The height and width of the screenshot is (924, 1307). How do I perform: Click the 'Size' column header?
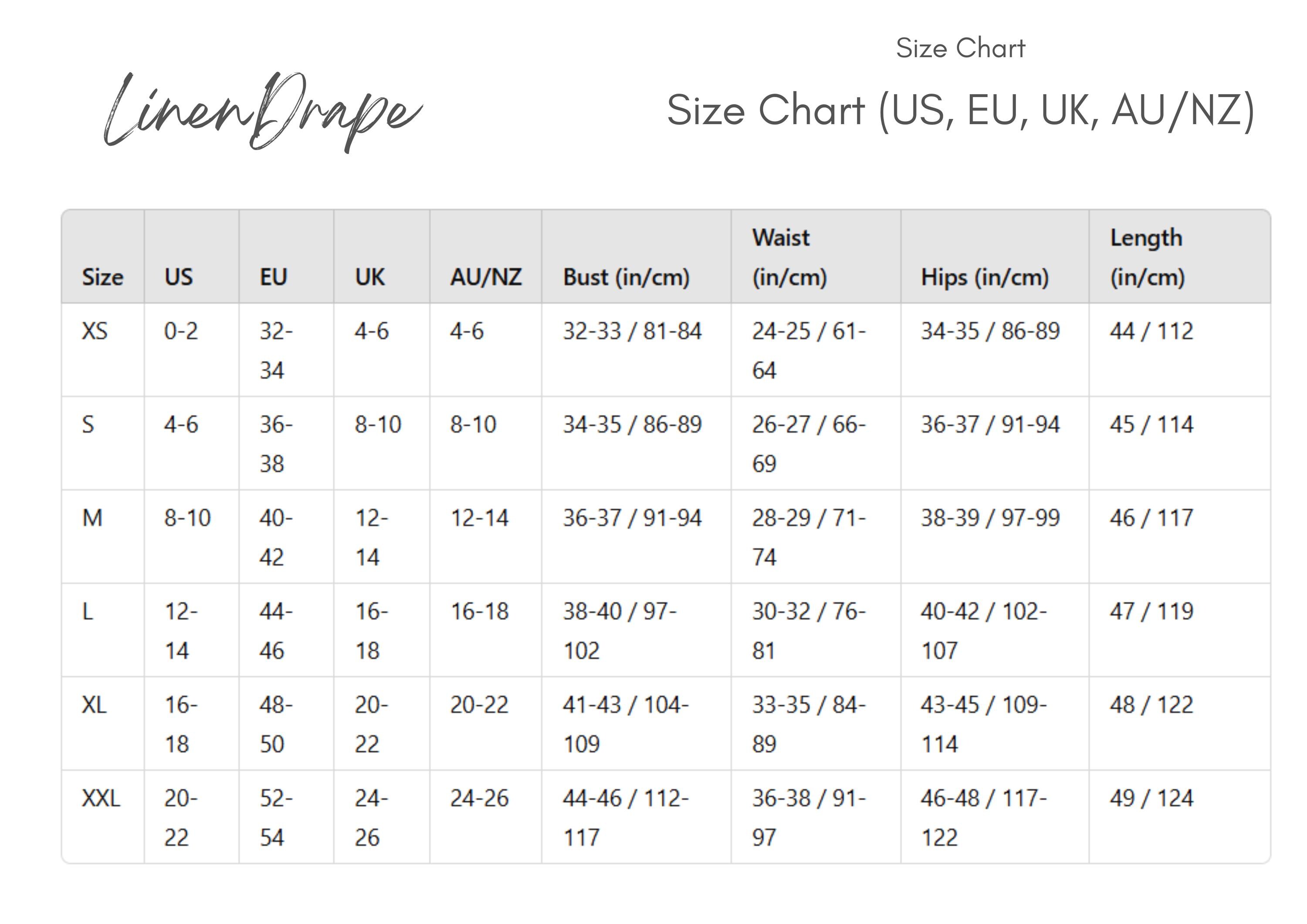tap(102, 277)
